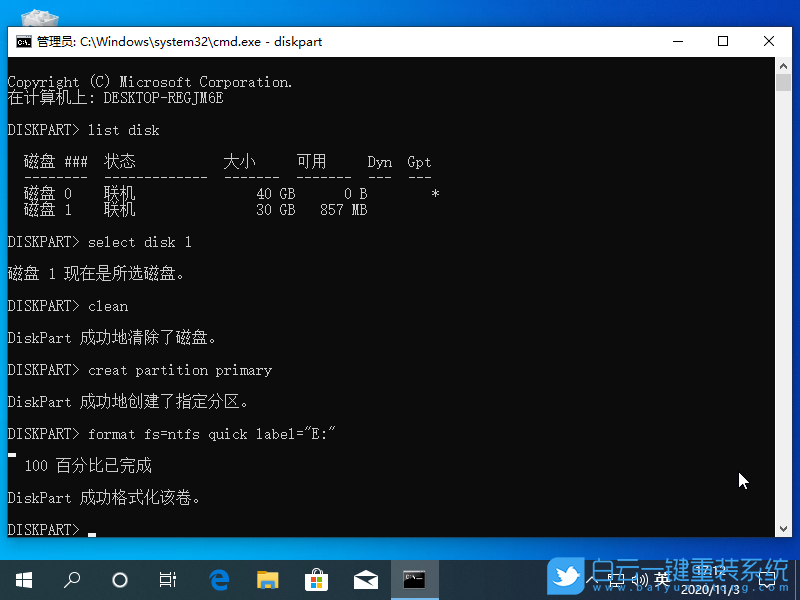The width and height of the screenshot is (800, 600).
Task: Open Windows Search with the magnifier icon
Action: [x=72, y=580]
